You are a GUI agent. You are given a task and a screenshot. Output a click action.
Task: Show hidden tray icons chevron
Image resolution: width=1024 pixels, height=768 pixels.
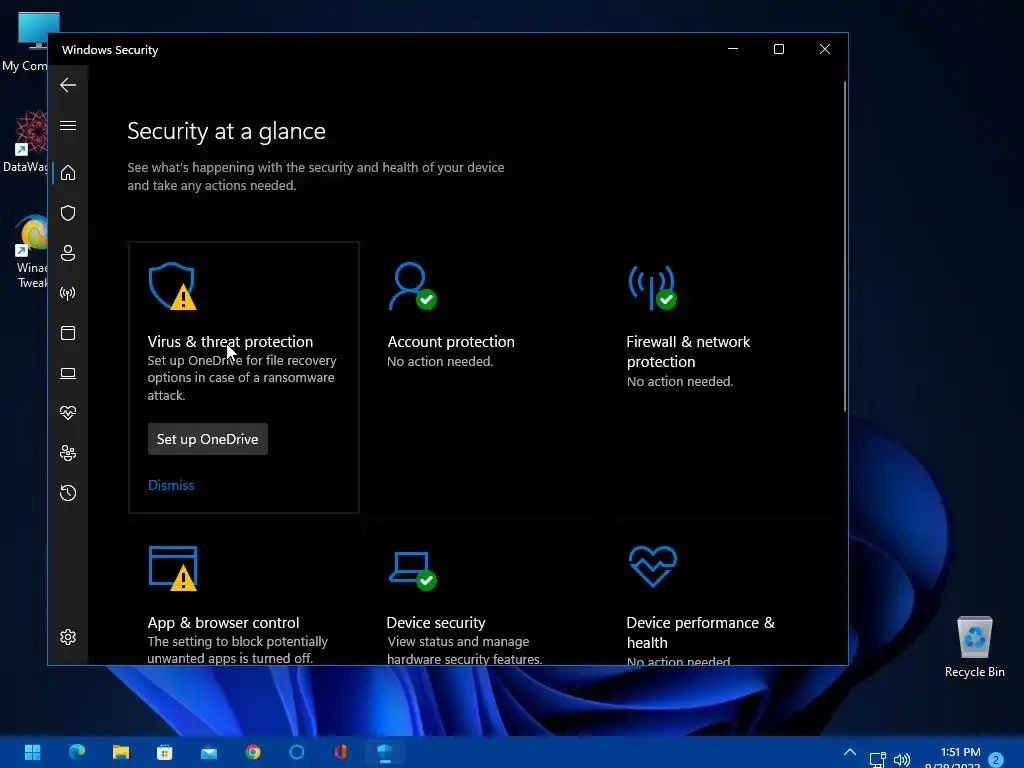(x=850, y=752)
